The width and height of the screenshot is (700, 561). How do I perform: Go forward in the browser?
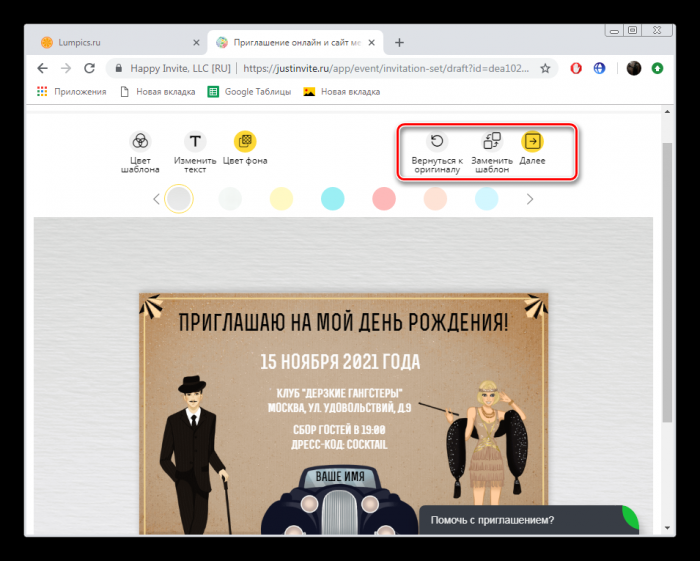click(66, 68)
